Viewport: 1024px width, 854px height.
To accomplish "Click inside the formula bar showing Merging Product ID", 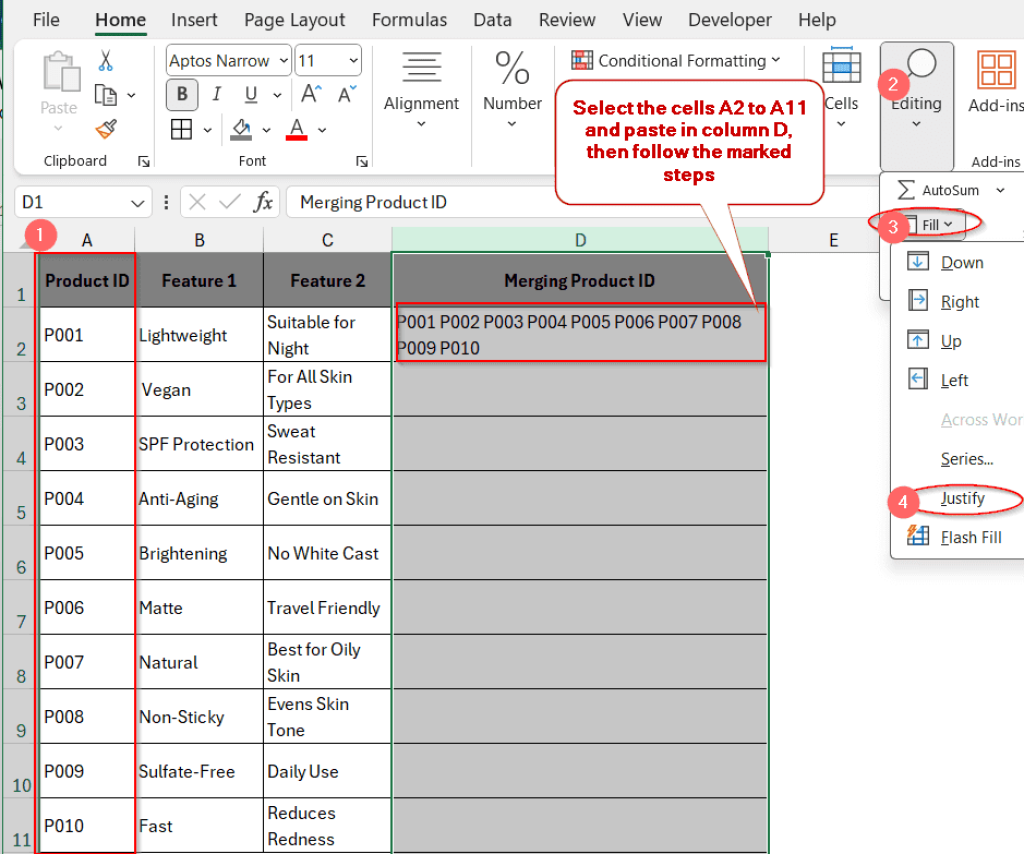I will pos(450,201).
